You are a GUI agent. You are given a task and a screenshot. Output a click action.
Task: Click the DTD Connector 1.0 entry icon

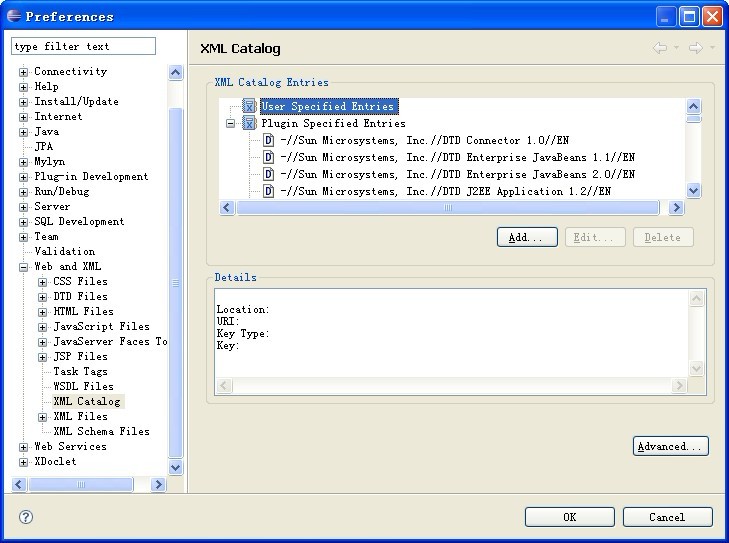coord(268,141)
